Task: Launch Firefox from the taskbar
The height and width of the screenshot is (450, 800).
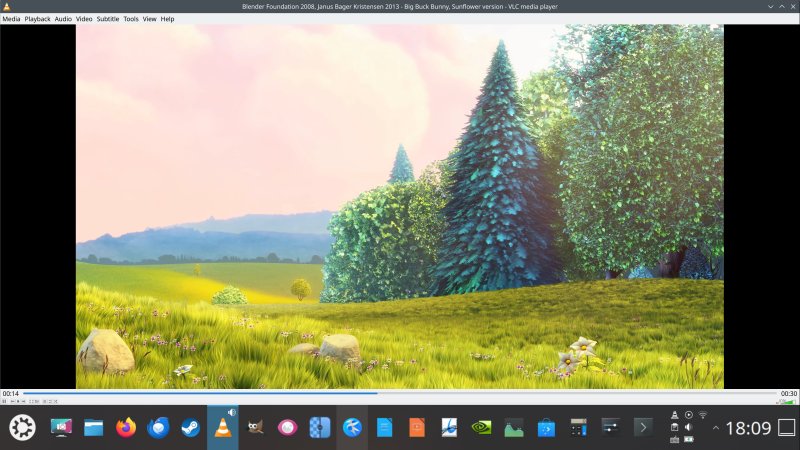Action: (x=125, y=428)
